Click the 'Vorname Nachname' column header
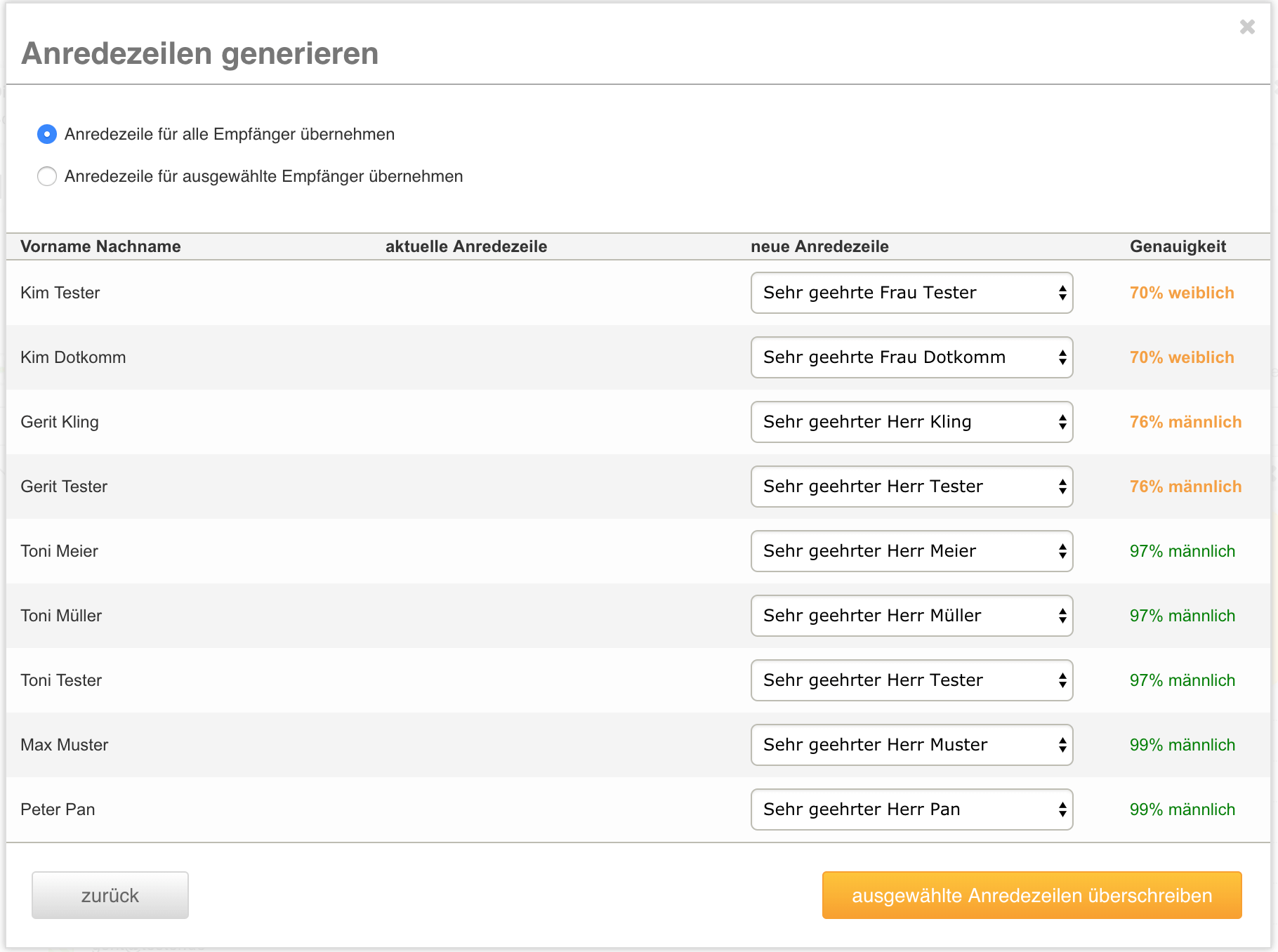The image size is (1278, 952). 100,246
